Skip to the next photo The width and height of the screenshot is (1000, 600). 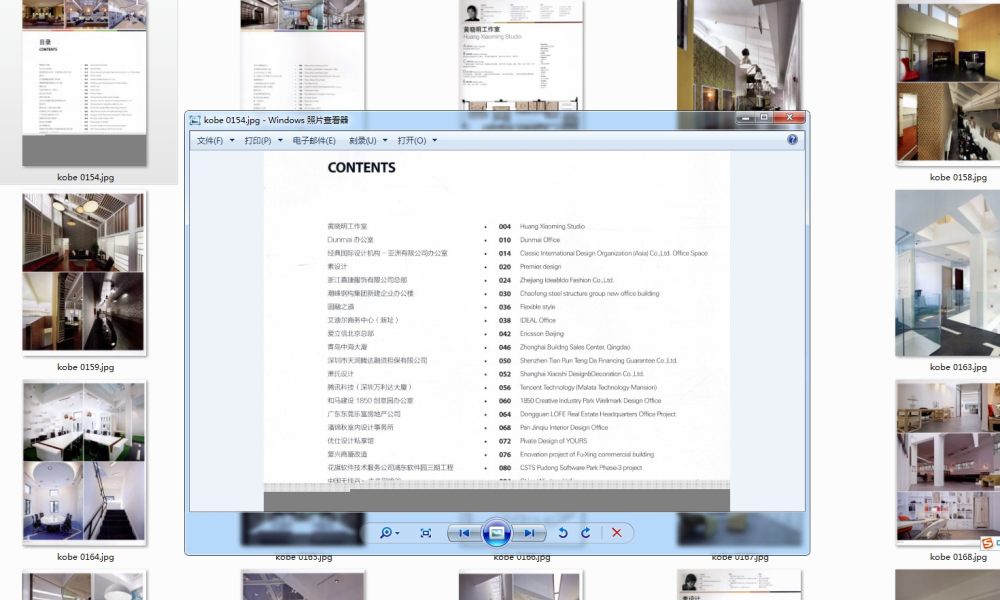[x=529, y=533]
